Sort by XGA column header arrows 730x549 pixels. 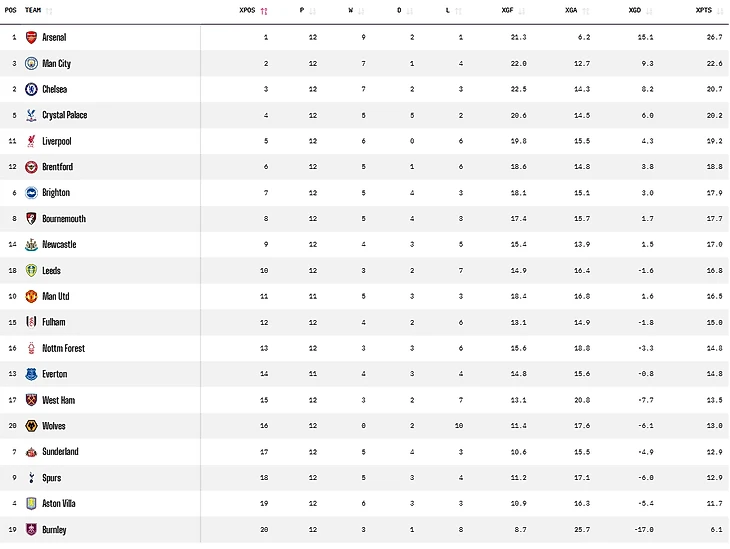coord(586,11)
